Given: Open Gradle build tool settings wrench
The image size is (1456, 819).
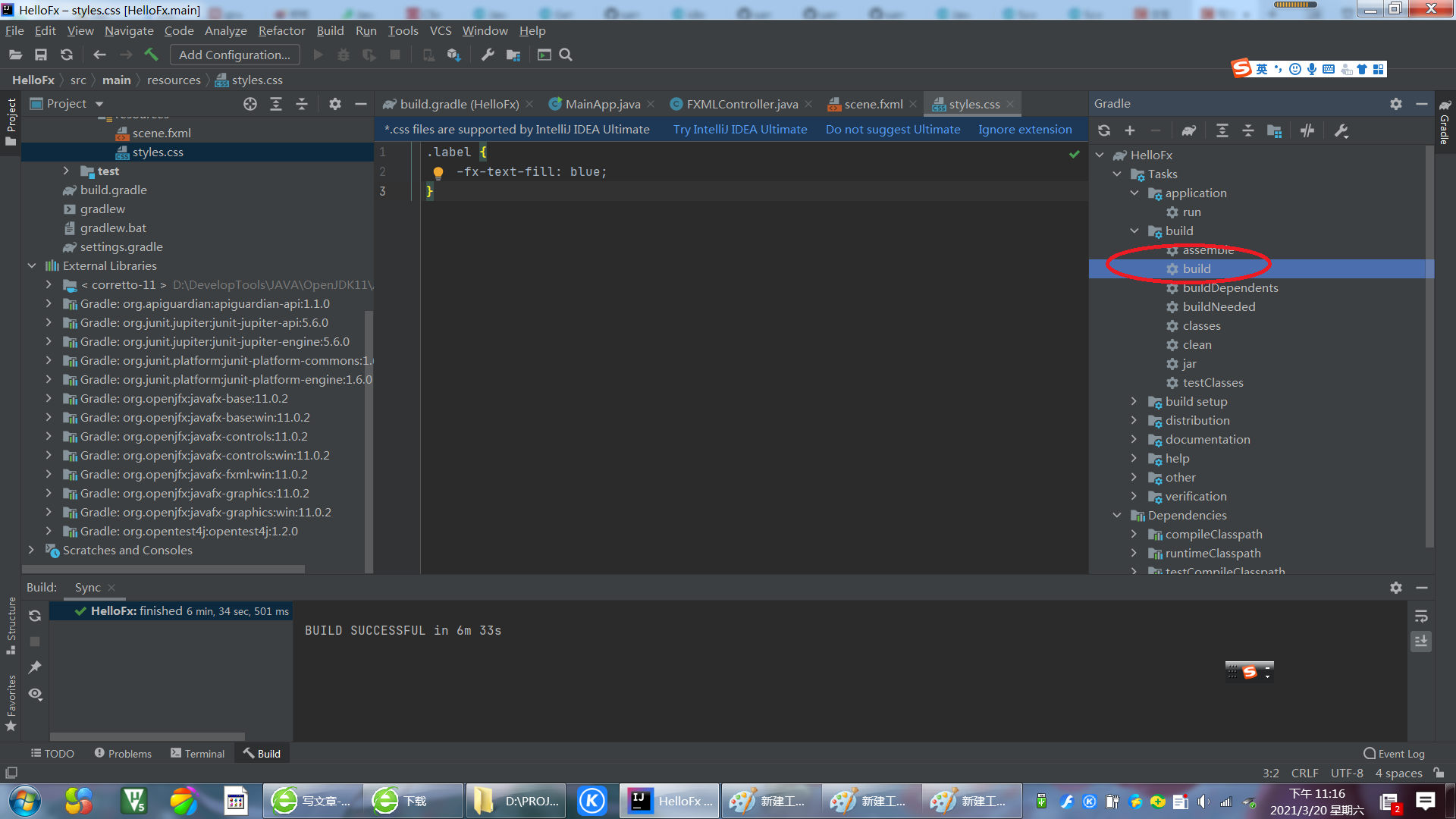Looking at the screenshot, I should (x=1341, y=130).
